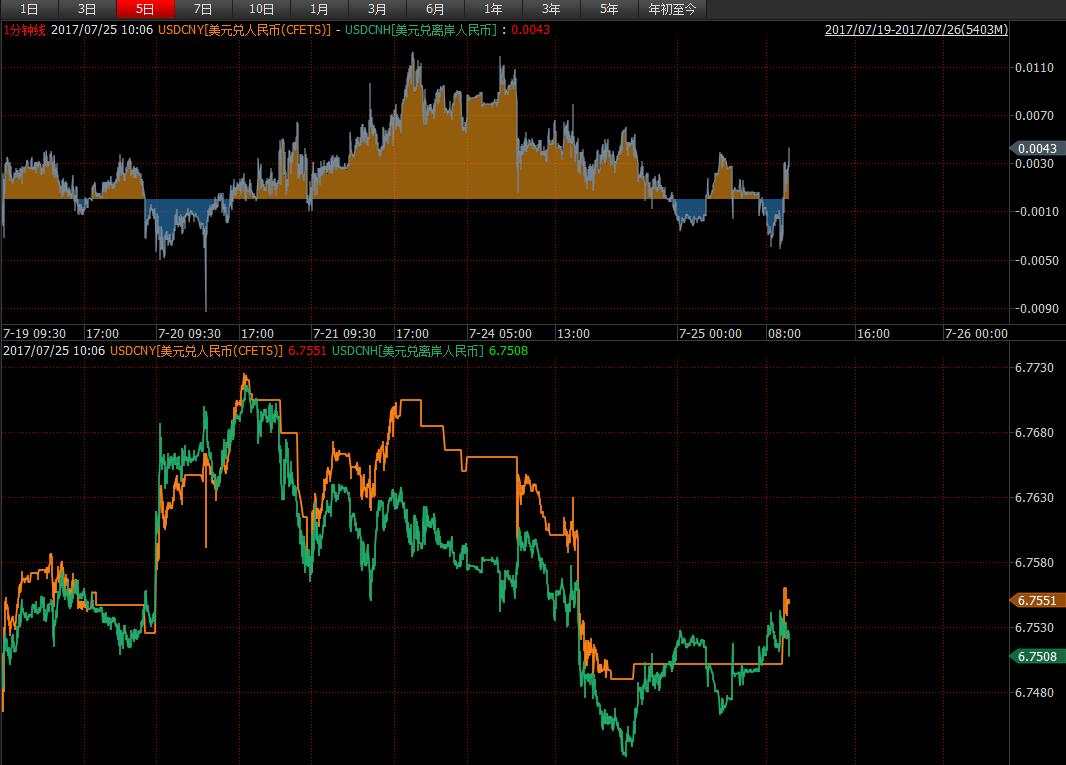Image resolution: width=1066 pixels, height=765 pixels.
Task: Switch to the 1年 tab
Action: tap(493, 9)
